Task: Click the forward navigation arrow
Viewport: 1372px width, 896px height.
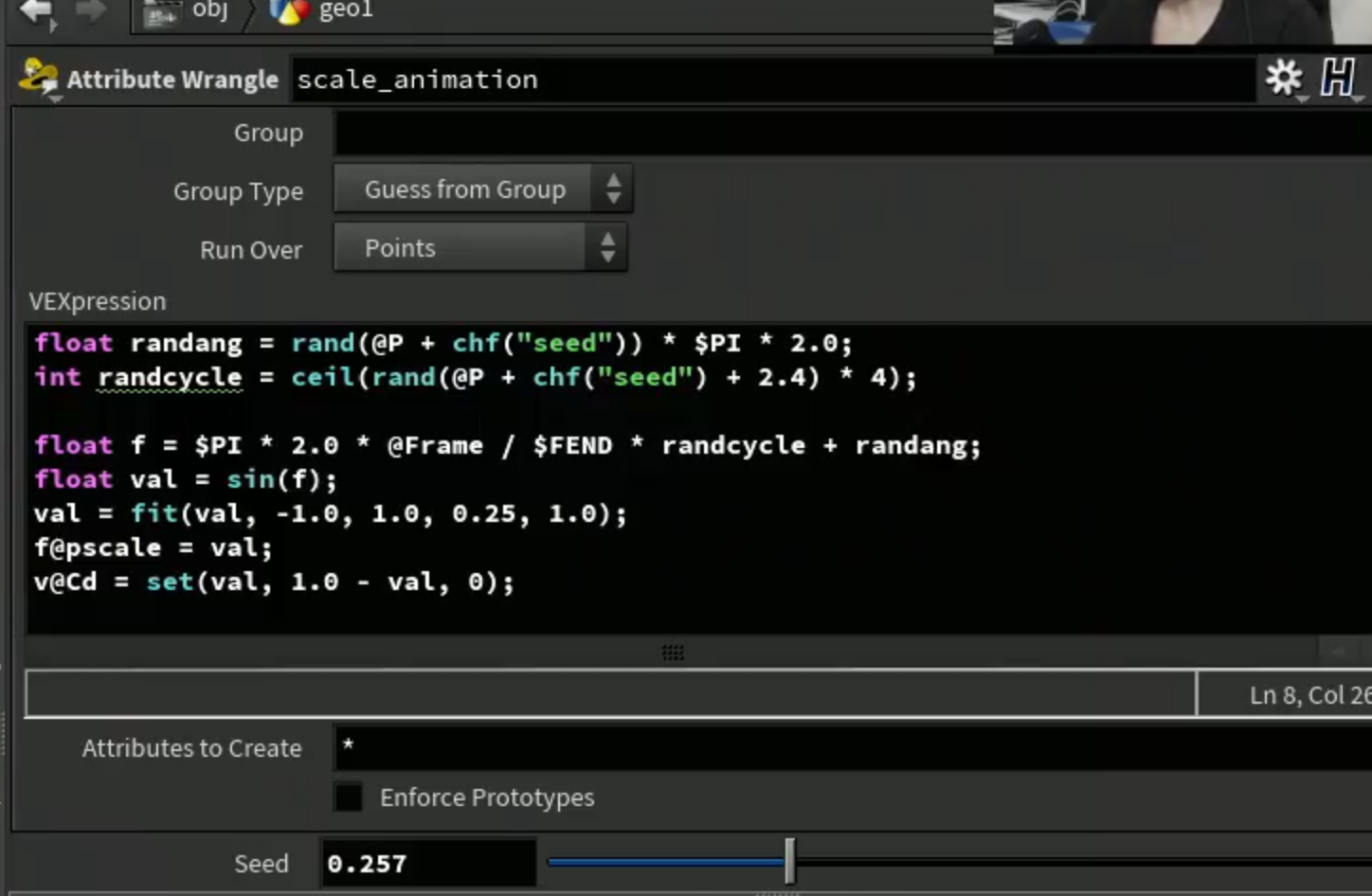Action: (90, 11)
